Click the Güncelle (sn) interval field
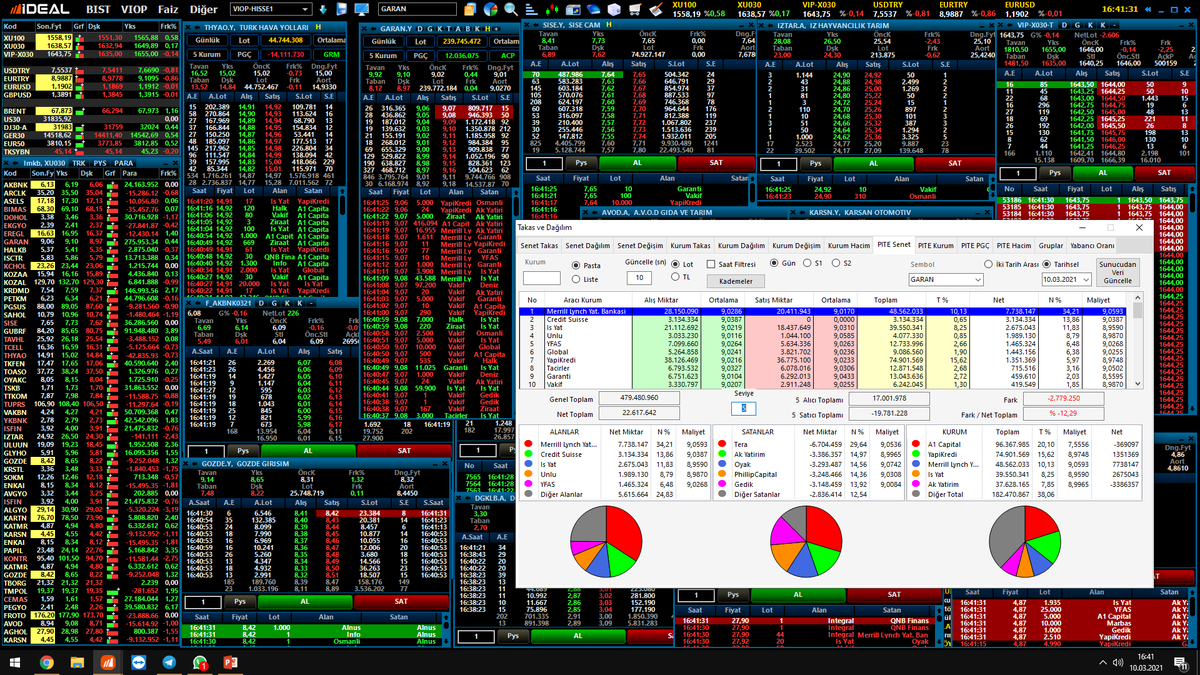1200x675 pixels. pyautogui.click(x=639, y=278)
